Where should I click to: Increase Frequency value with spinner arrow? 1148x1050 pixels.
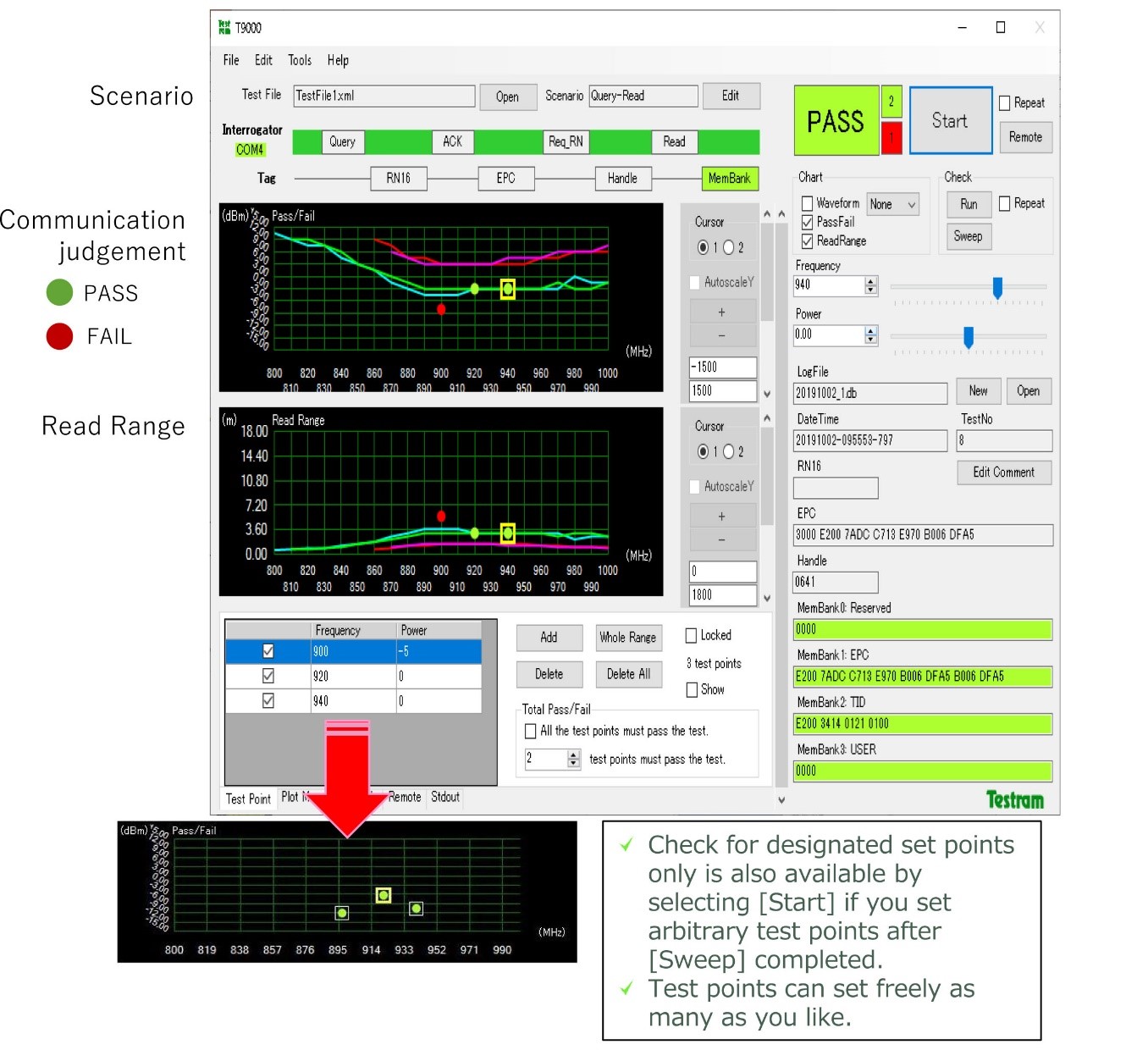(871, 280)
